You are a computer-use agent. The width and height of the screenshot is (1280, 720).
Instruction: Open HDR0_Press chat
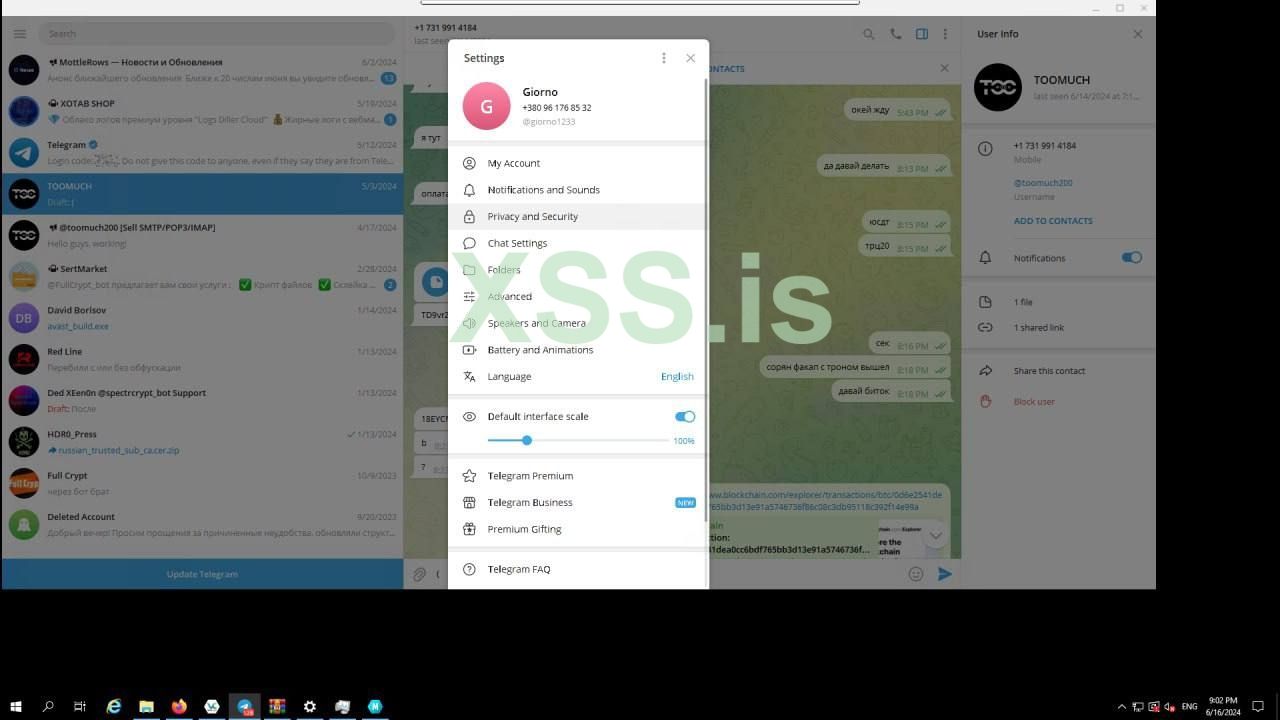click(202, 442)
